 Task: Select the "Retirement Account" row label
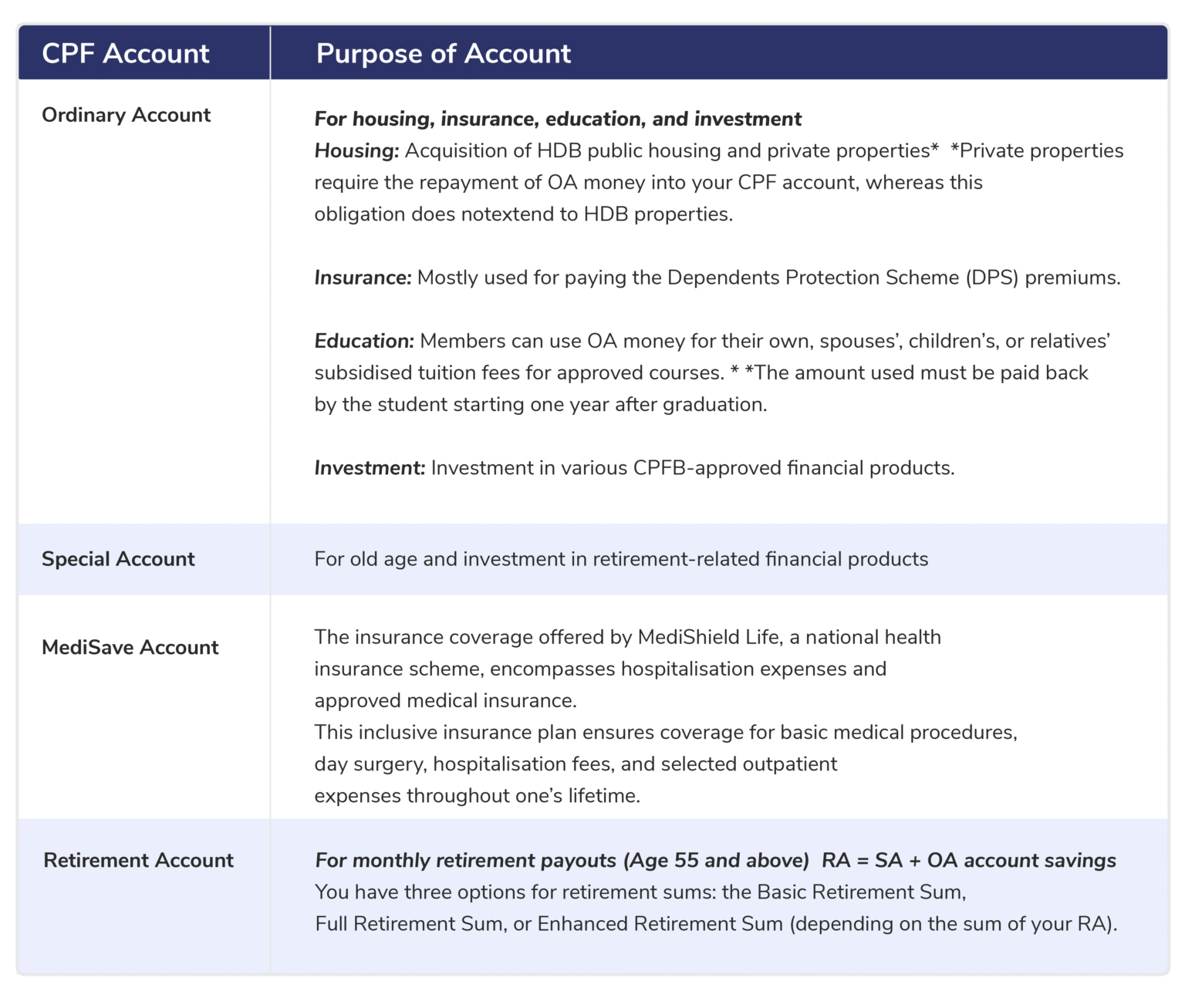pyautogui.click(x=138, y=860)
